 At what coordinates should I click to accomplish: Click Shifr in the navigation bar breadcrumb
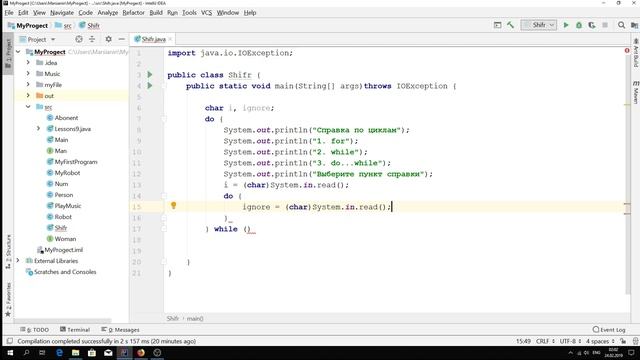[x=90, y=25]
